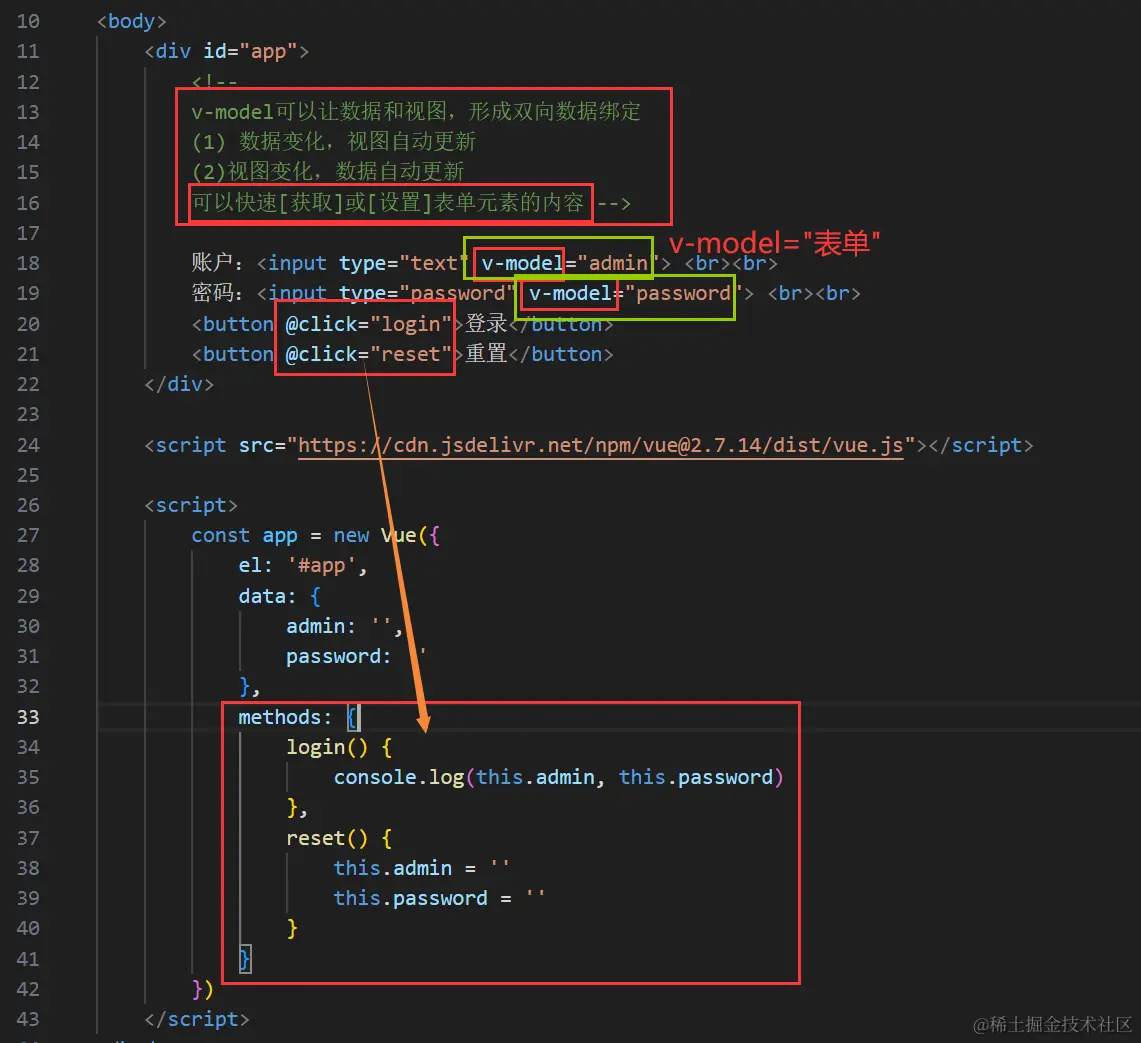Click 'admin:' property in data object
The width and height of the screenshot is (1141, 1043).
[320, 626]
